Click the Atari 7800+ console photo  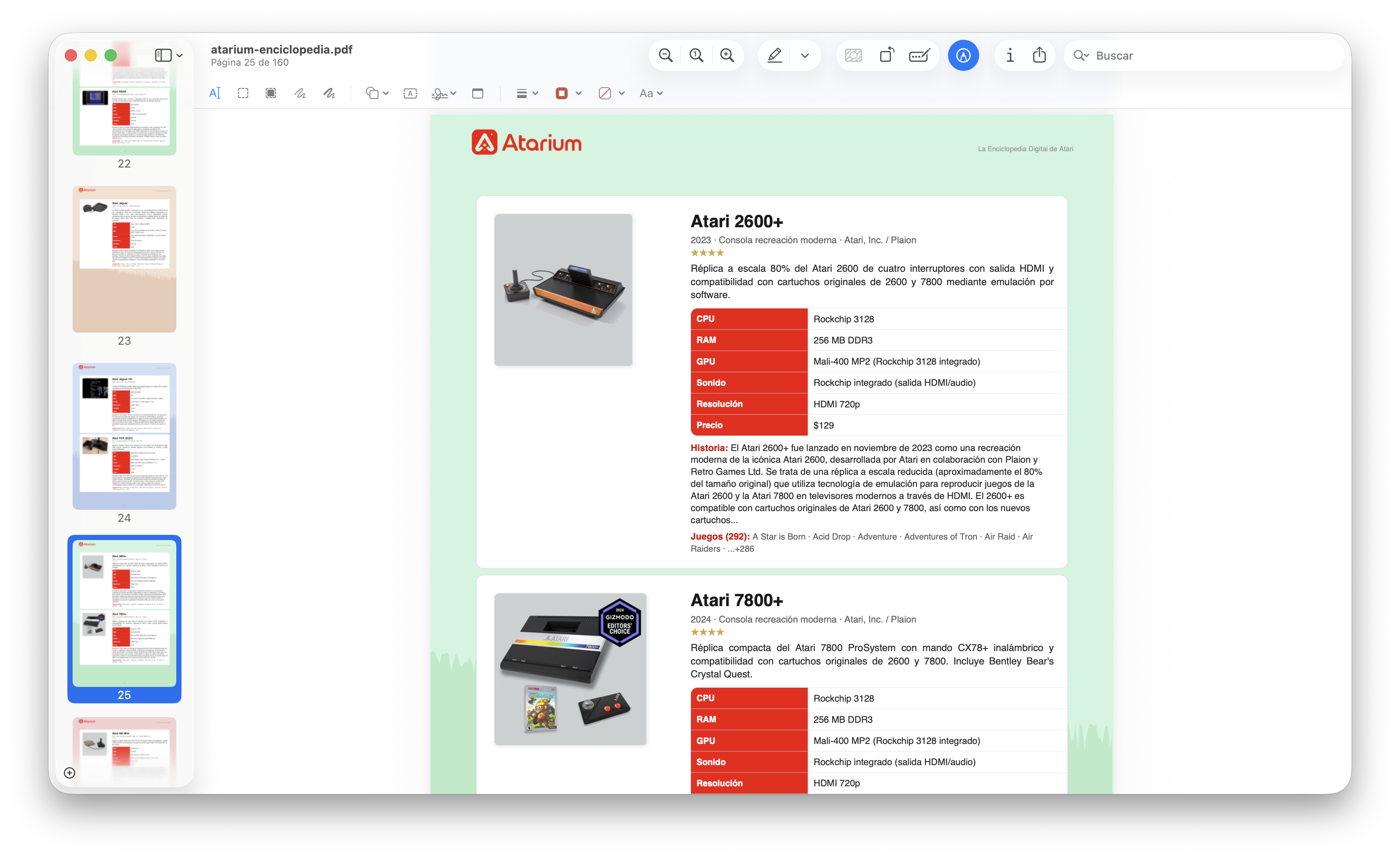(x=570, y=669)
